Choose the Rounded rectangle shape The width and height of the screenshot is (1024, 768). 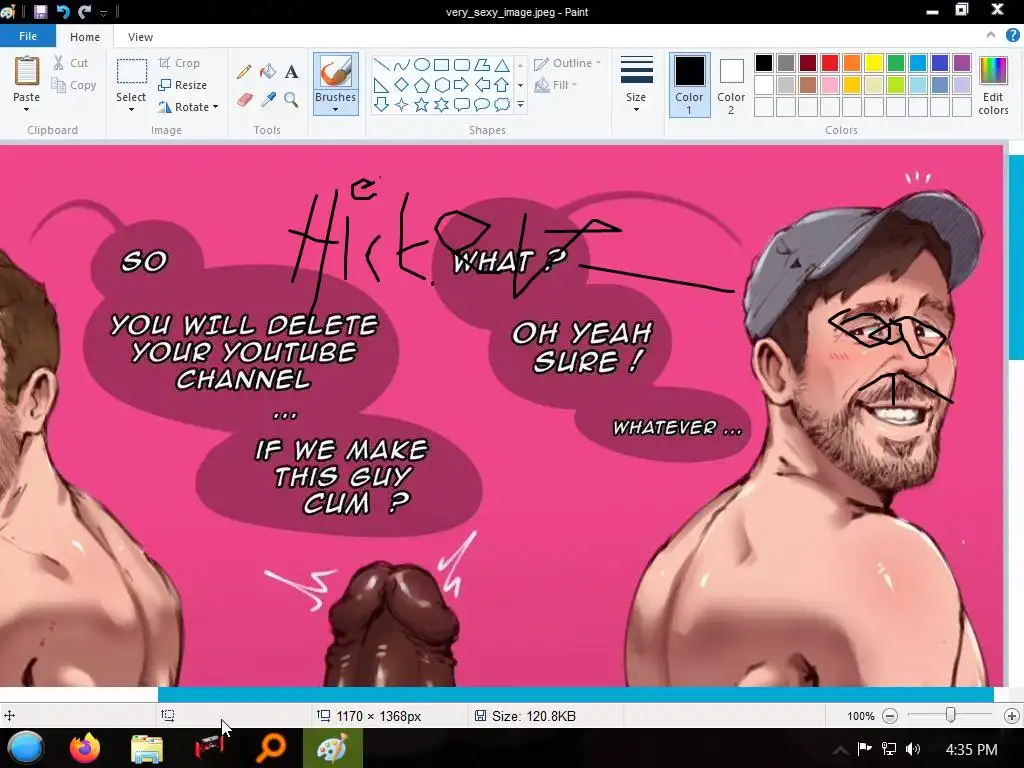tap(462, 65)
